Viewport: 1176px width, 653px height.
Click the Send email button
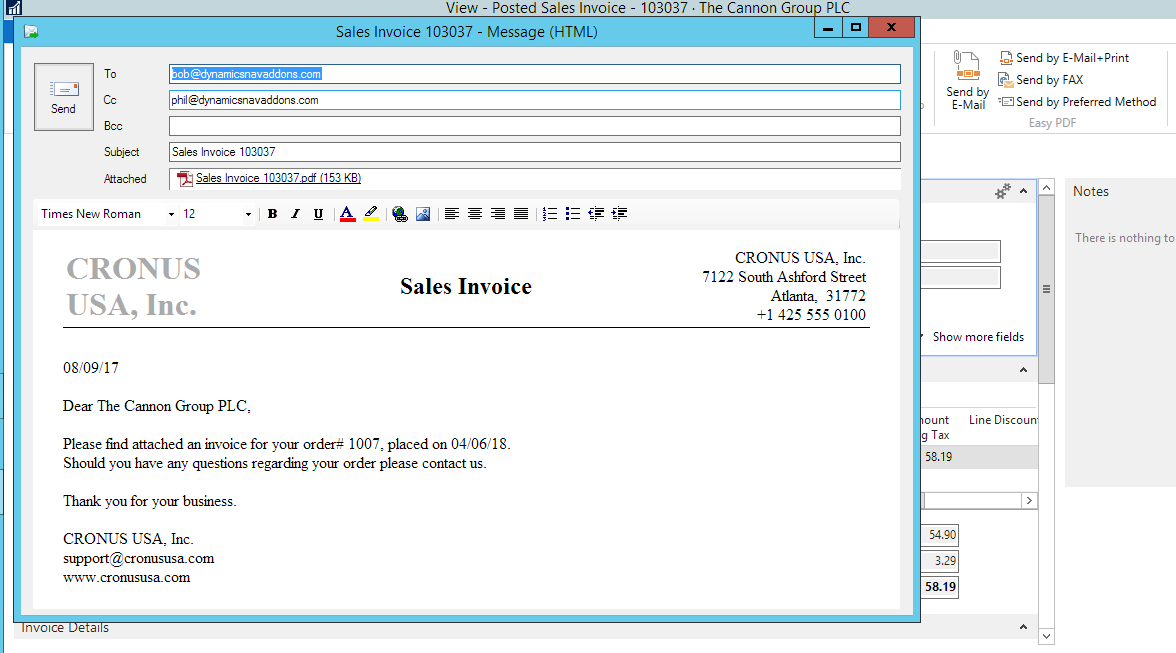tap(64, 97)
